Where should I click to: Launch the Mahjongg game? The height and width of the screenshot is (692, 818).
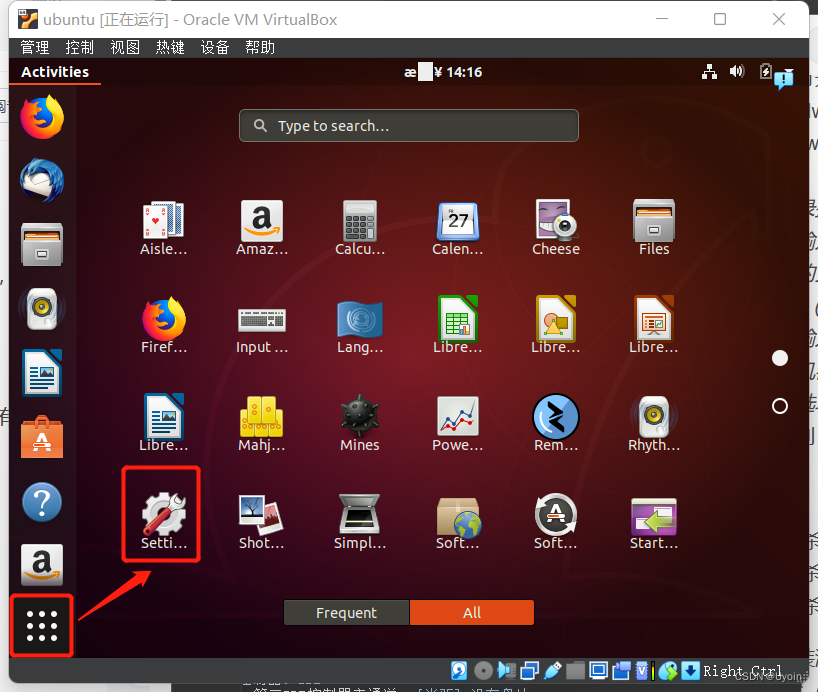point(262,424)
